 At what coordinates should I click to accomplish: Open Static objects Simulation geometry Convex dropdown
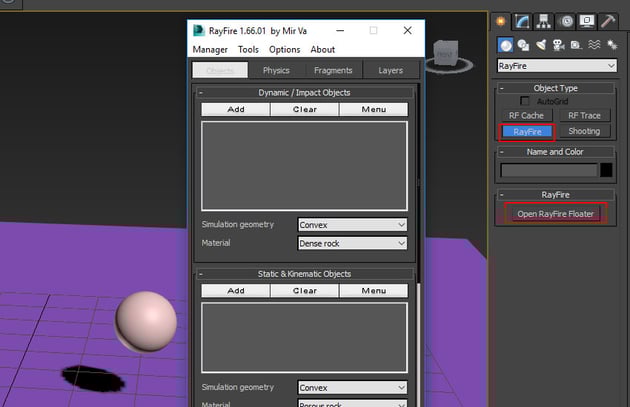click(352, 388)
